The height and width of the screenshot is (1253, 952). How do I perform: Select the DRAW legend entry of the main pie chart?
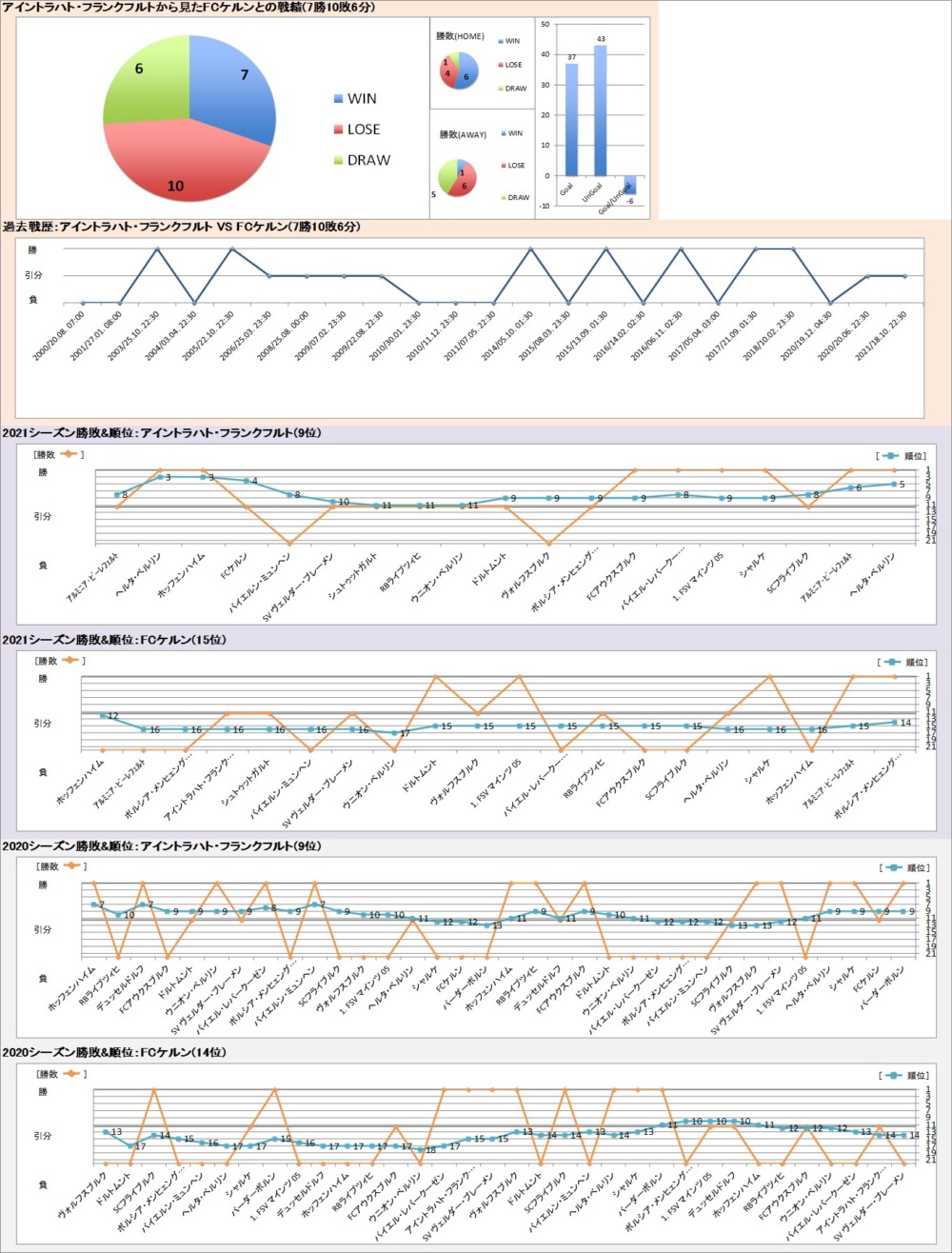coord(361,160)
